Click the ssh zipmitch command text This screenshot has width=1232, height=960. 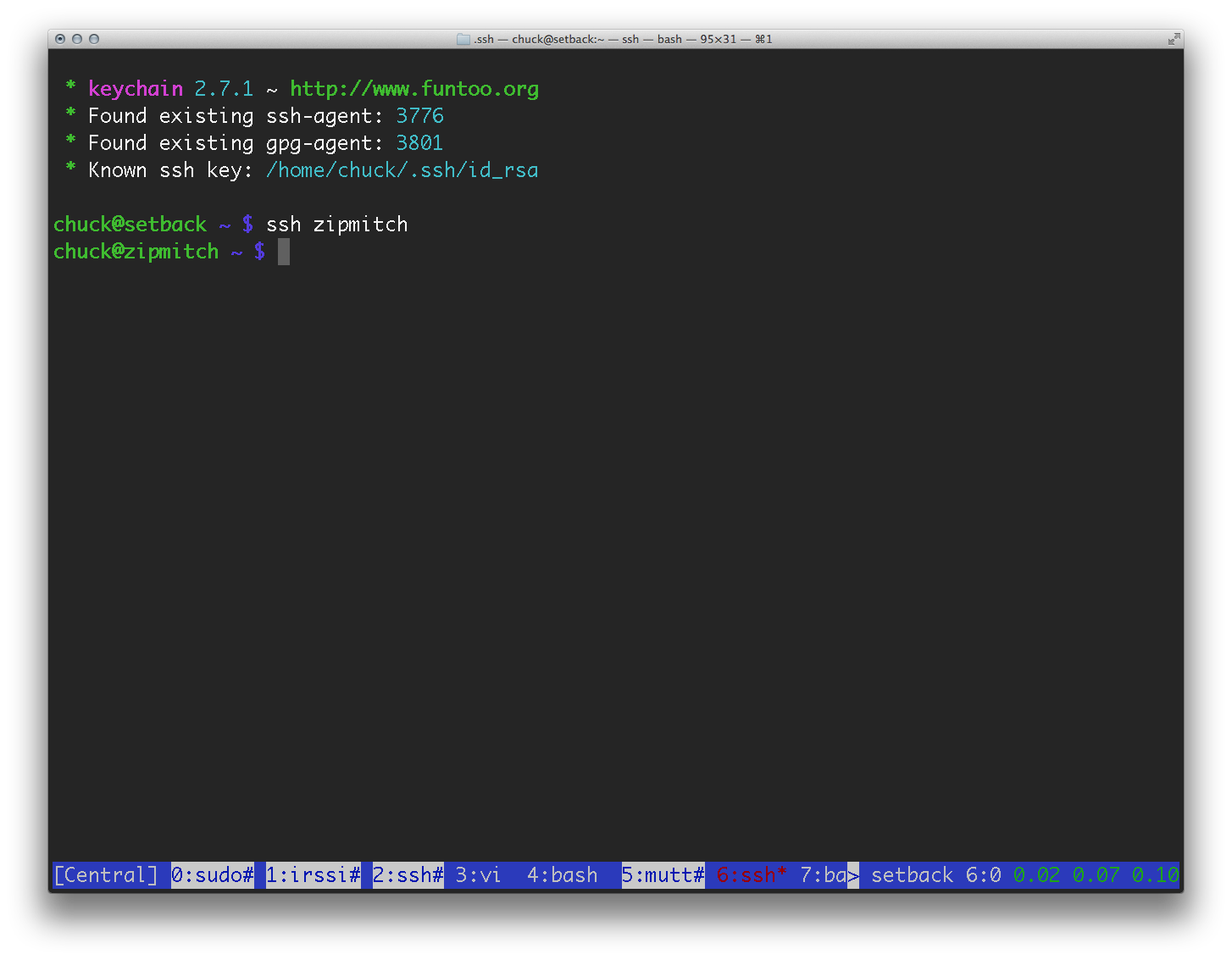point(337,225)
